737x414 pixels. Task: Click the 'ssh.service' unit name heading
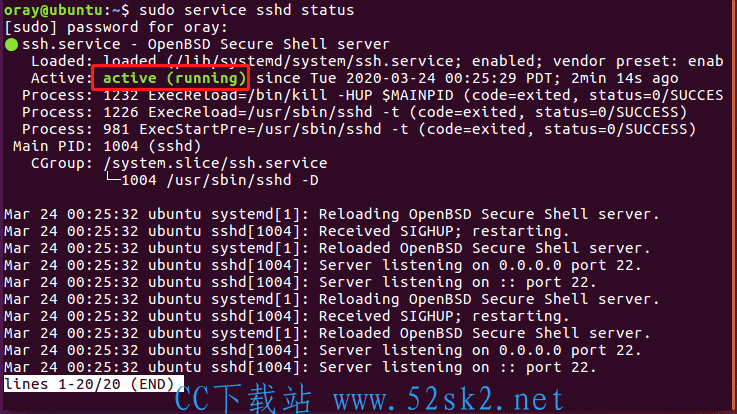71,44
